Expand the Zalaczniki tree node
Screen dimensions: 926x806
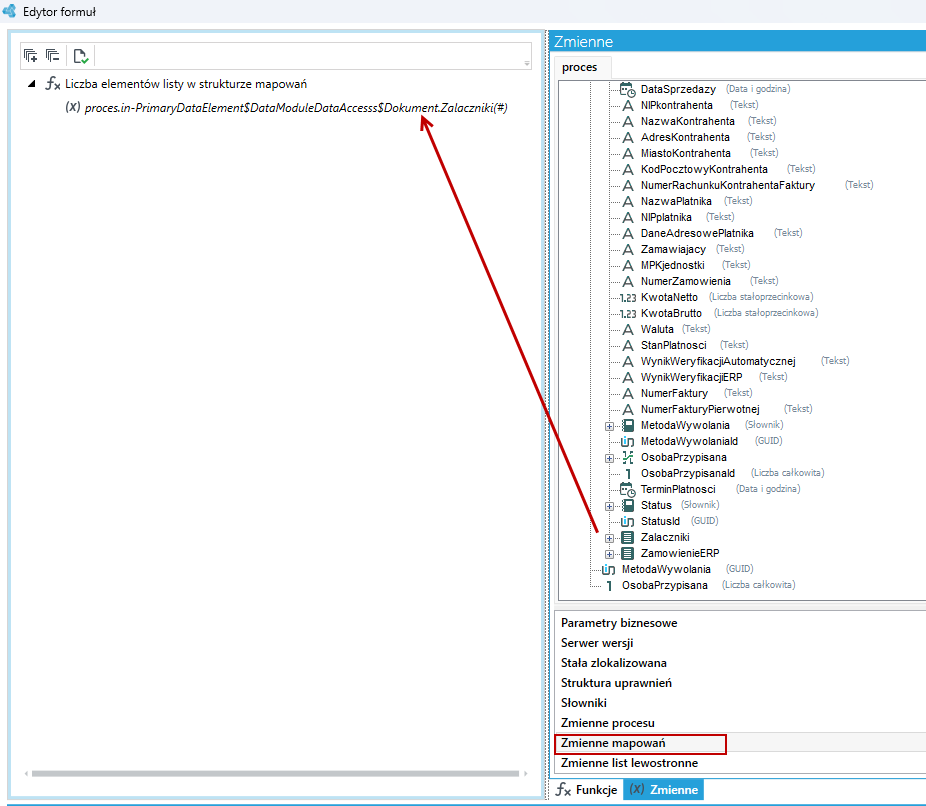pos(609,538)
